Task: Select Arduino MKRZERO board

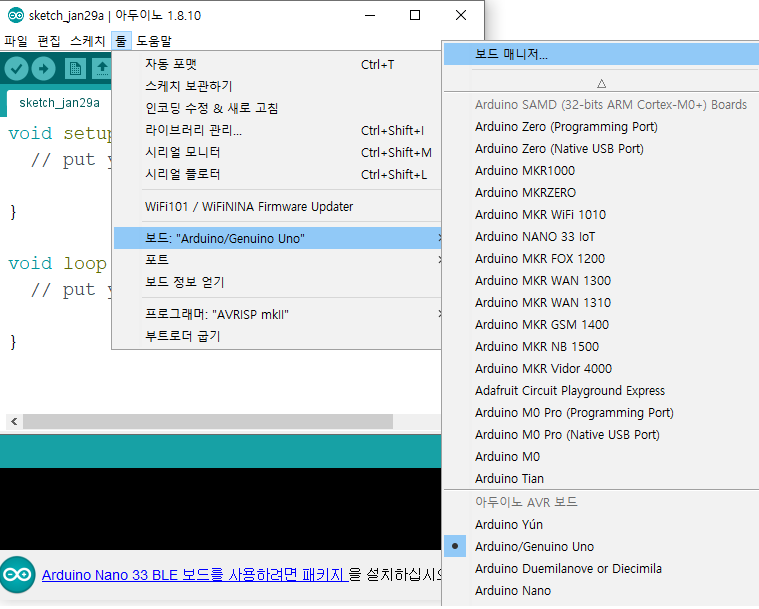Action: 601,193
